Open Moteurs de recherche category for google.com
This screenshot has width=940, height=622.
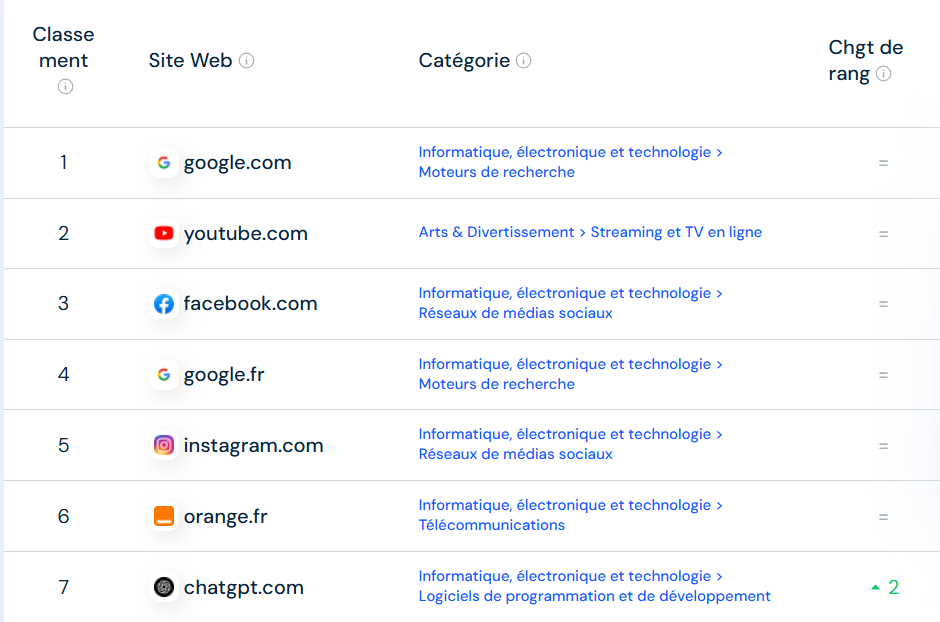click(496, 172)
